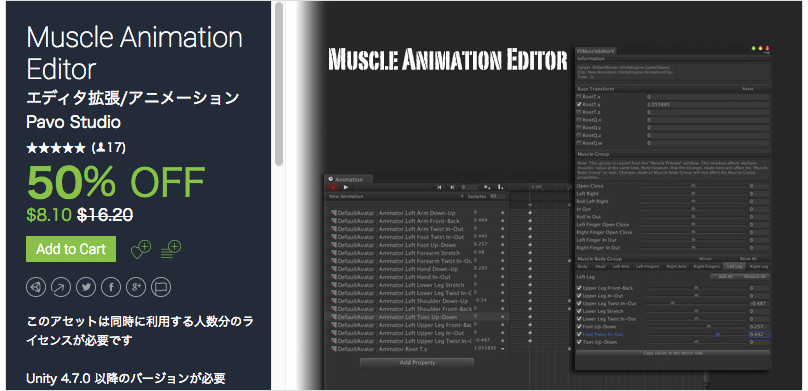Click keyframe diamond beside Left Foot Up-Down value
808x391 pixels.
(x=502, y=244)
